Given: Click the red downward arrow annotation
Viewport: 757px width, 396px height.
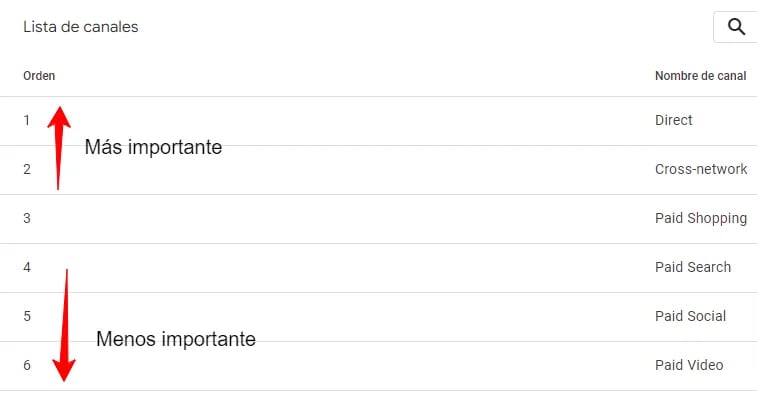Looking at the screenshot, I should click(x=64, y=325).
